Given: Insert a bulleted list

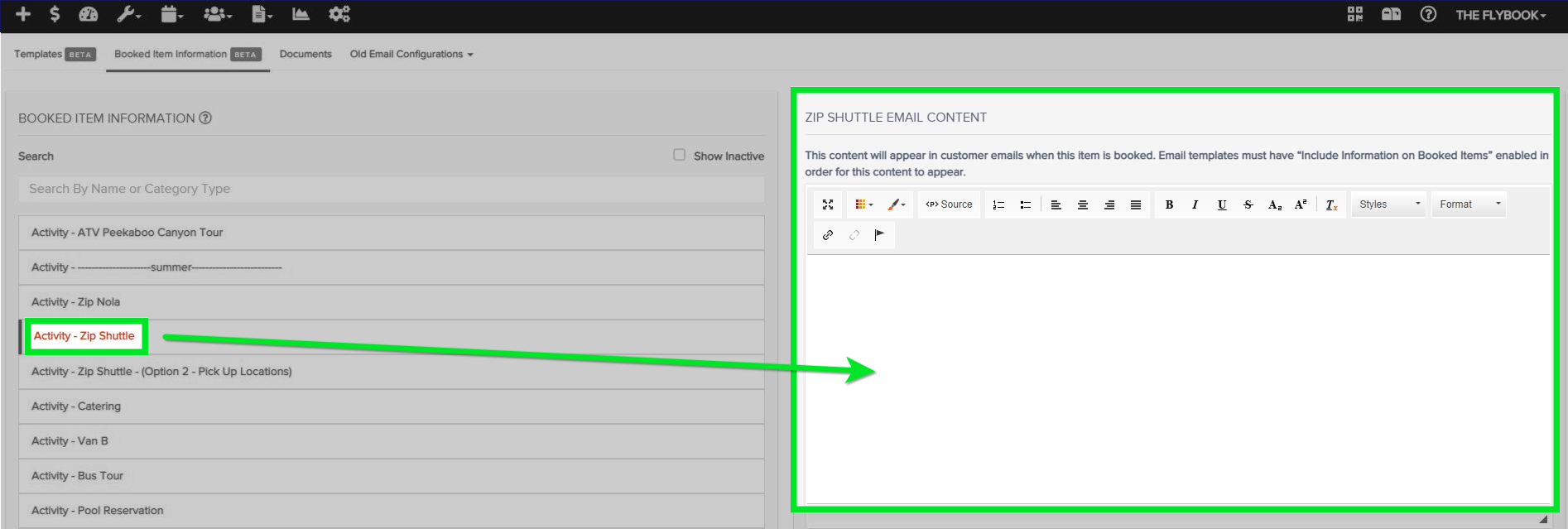Looking at the screenshot, I should 1025,204.
